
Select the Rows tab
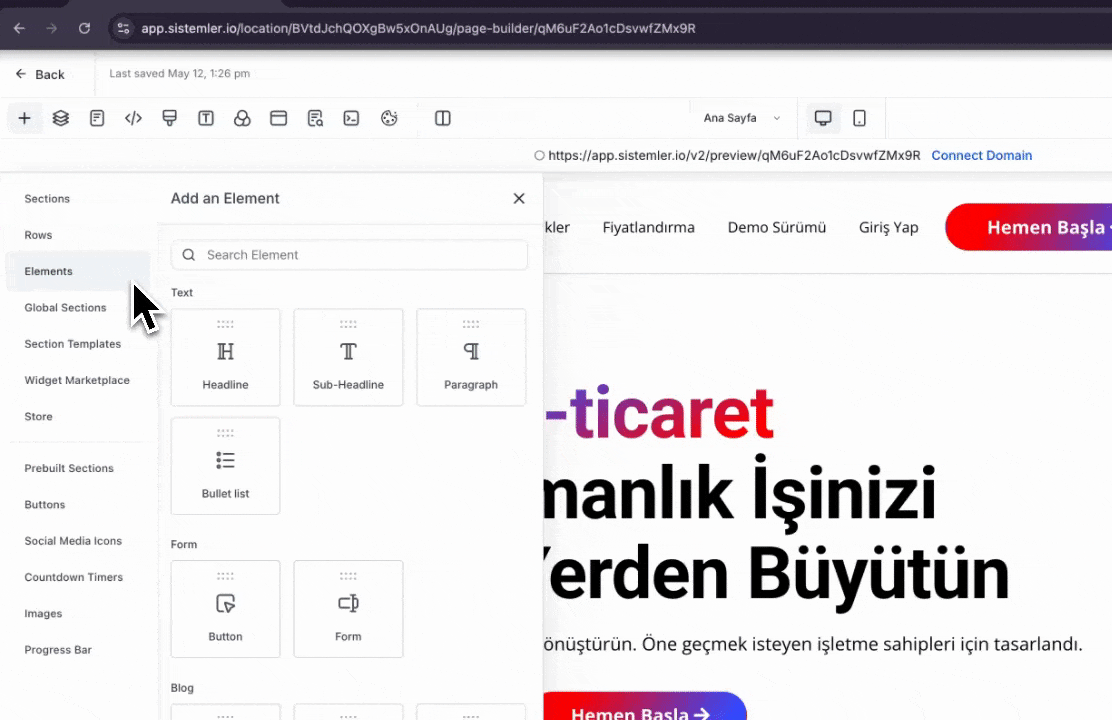pyautogui.click(x=38, y=235)
